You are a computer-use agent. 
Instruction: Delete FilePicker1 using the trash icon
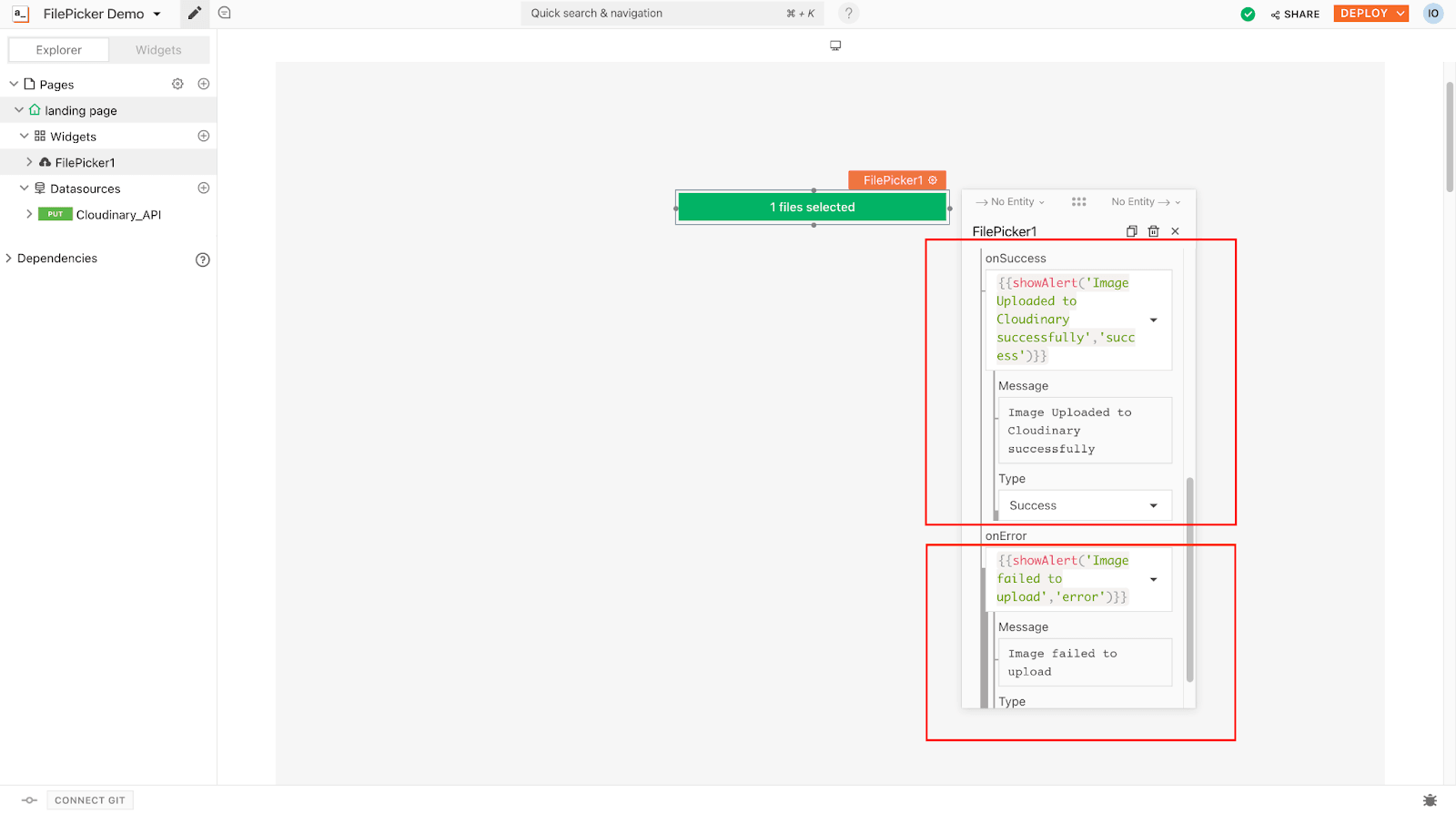pyautogui.click(x=1153, y=231)
